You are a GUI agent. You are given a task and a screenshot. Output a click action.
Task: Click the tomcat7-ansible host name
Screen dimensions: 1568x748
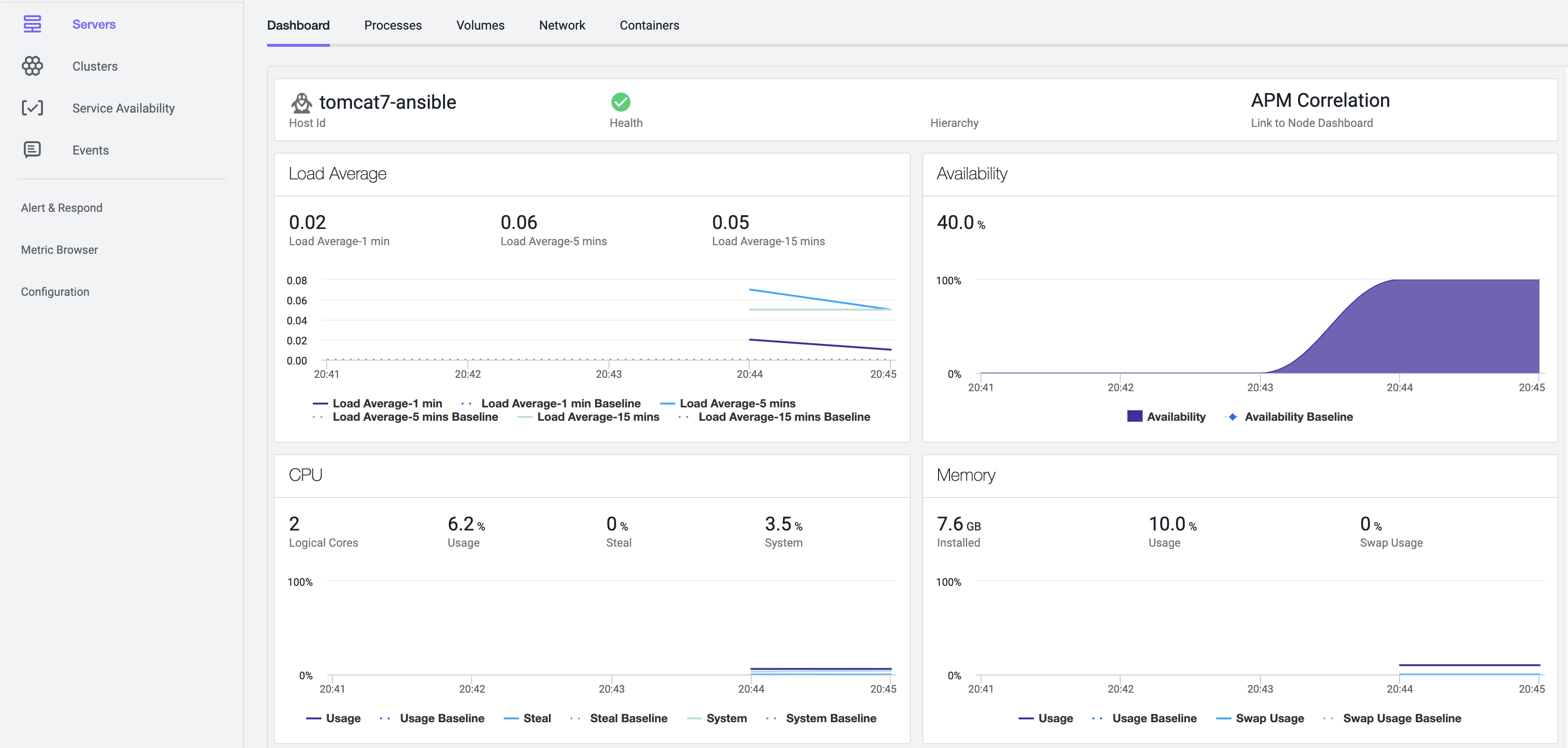point(387,102)
